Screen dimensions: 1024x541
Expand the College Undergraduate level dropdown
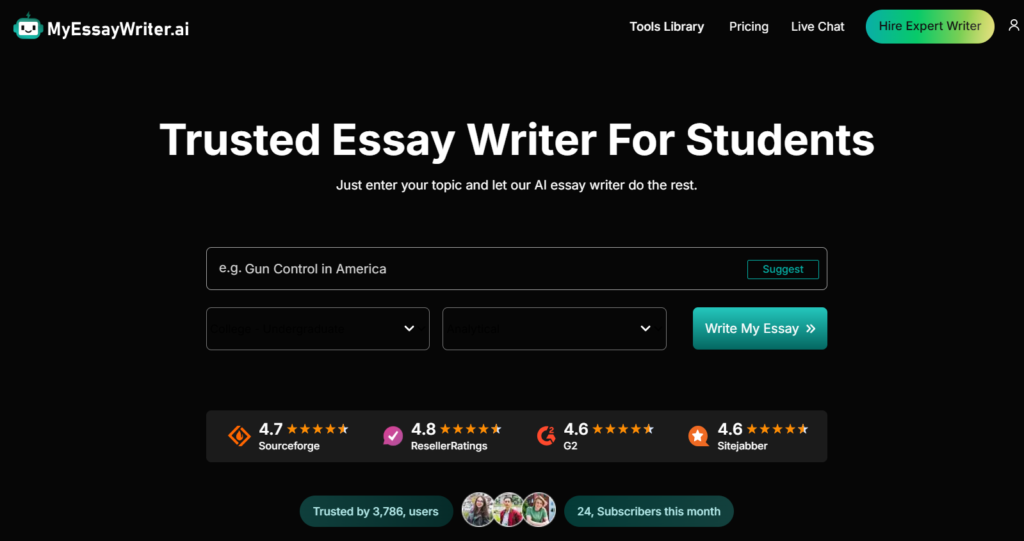click(317, 329)
